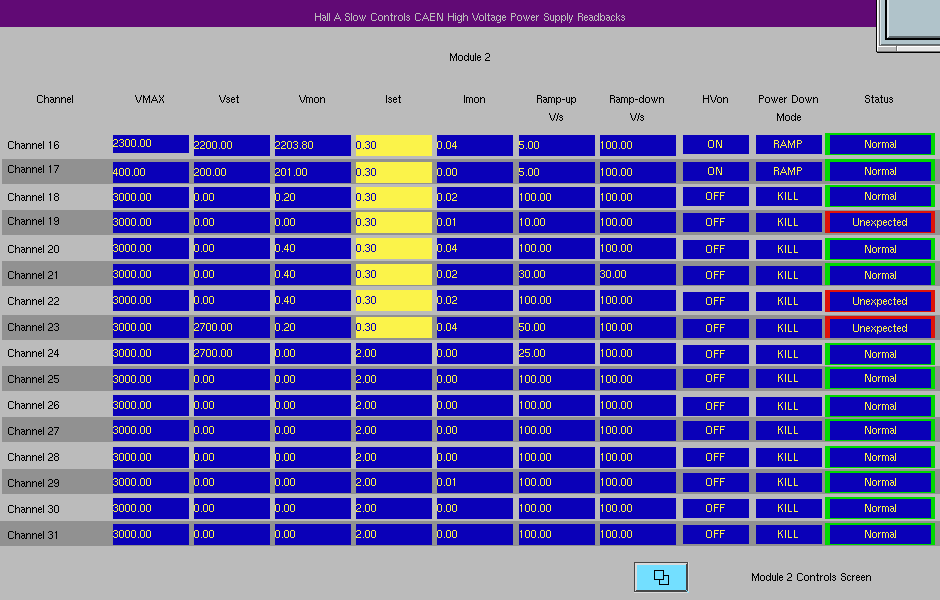Click Channel 29 Imon reading 0.01
This screenshot has width=940, height=600.
coord(475,483)
